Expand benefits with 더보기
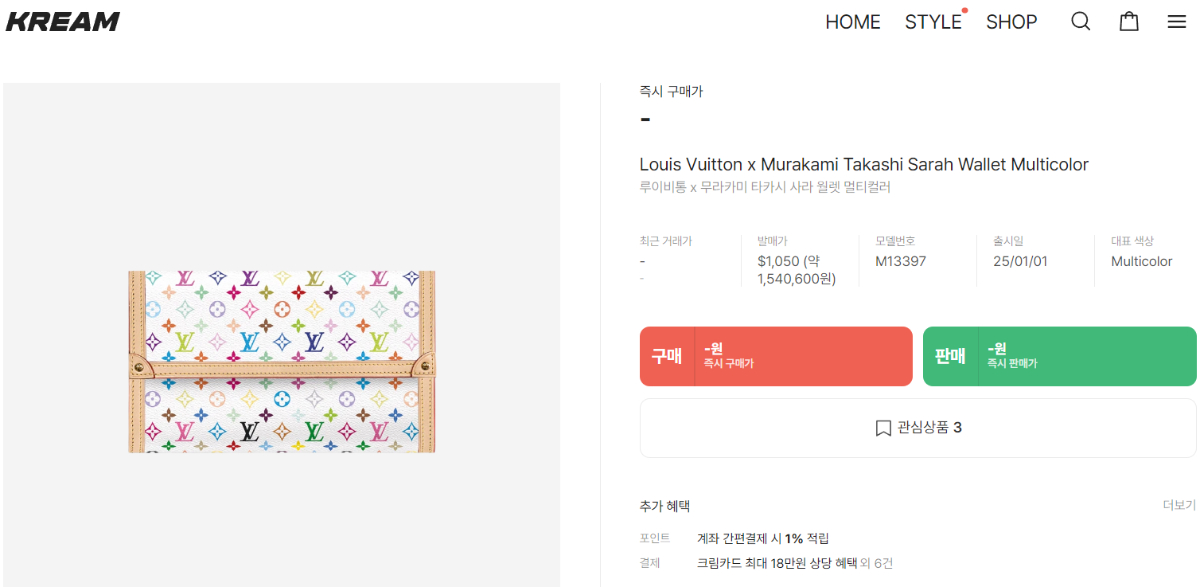The width and height of the screenshot is (1200, 587). [1179, 505]
